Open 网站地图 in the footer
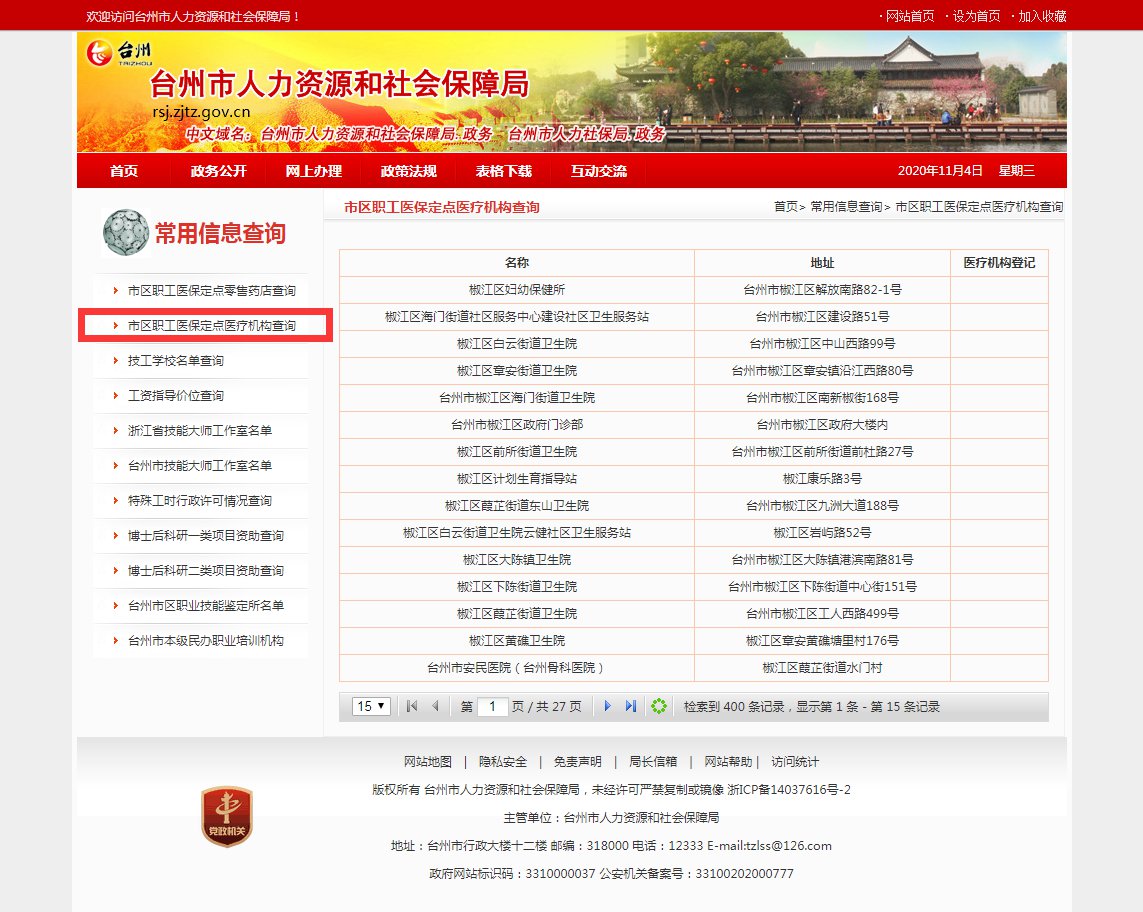 coord(427,762)
